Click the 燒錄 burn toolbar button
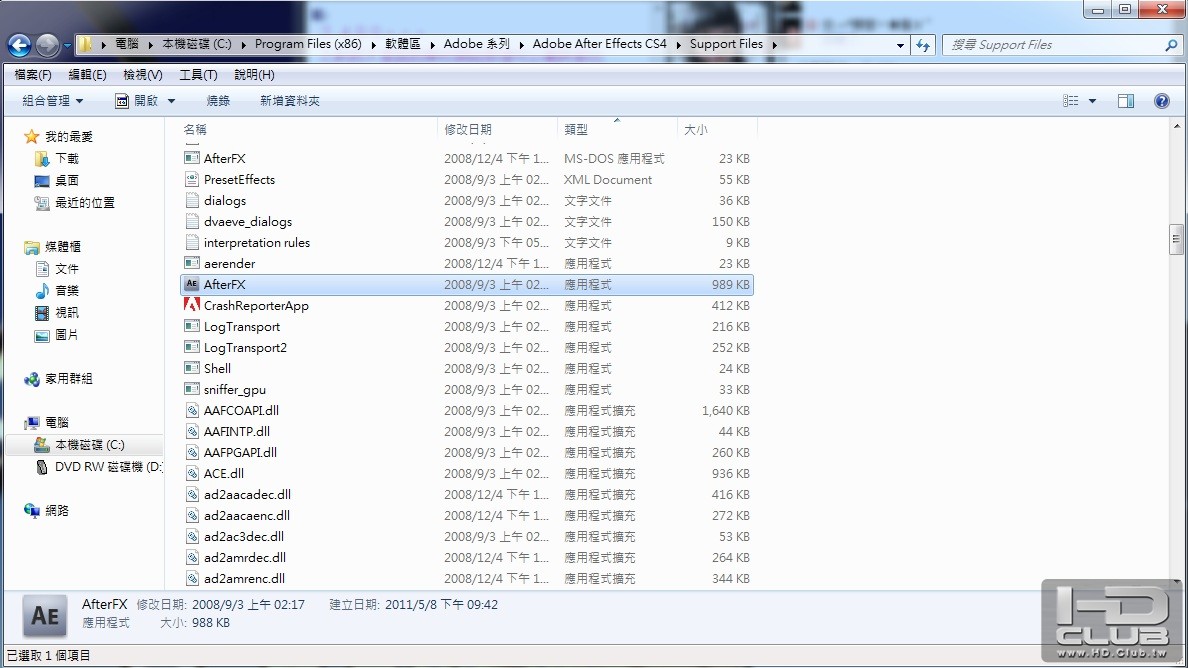The height and width of the screenshot is (668, 1188). [x=218, y=101]
